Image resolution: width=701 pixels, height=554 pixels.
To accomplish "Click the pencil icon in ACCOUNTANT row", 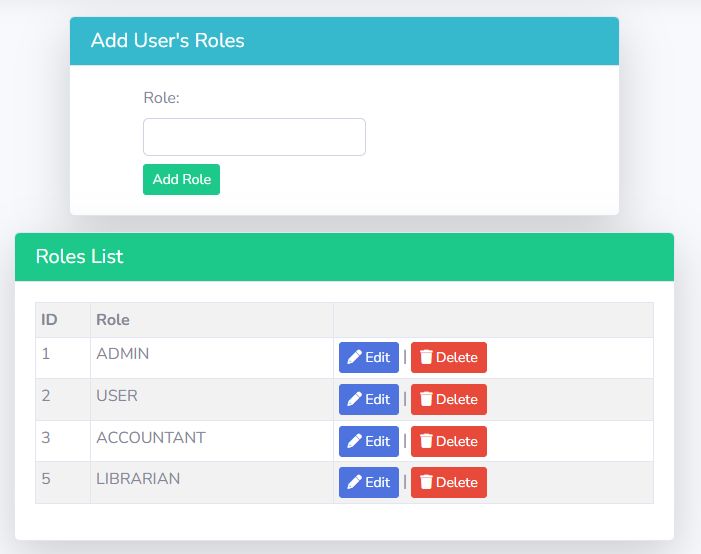I will [x=354, y=442].
